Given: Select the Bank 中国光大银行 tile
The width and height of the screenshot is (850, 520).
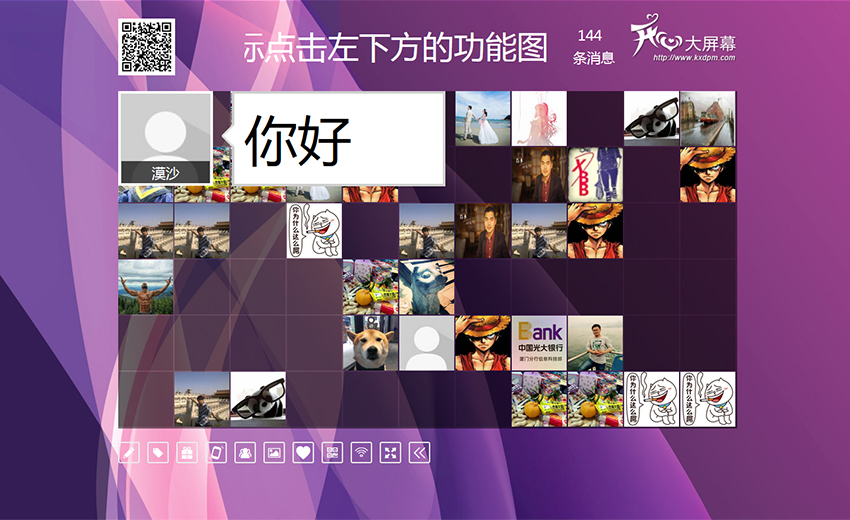Looking at the screenshot, I should 539,344.
